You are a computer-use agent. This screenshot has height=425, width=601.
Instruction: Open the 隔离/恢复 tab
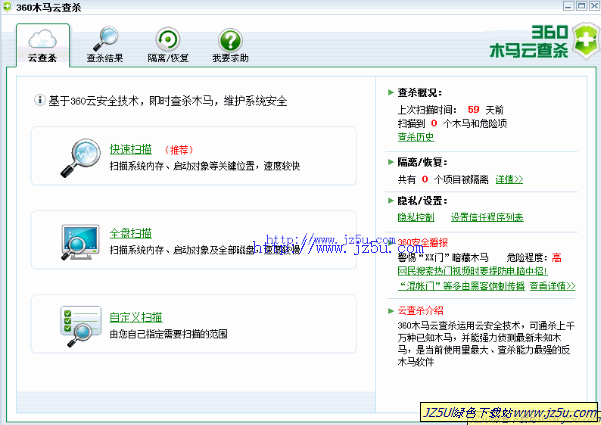coord(168,45)
